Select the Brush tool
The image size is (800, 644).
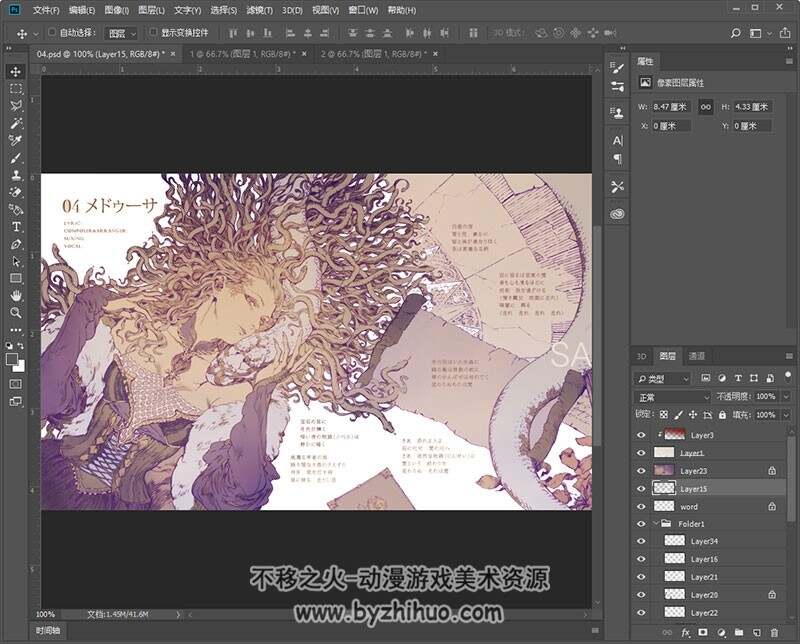point(16,158)
